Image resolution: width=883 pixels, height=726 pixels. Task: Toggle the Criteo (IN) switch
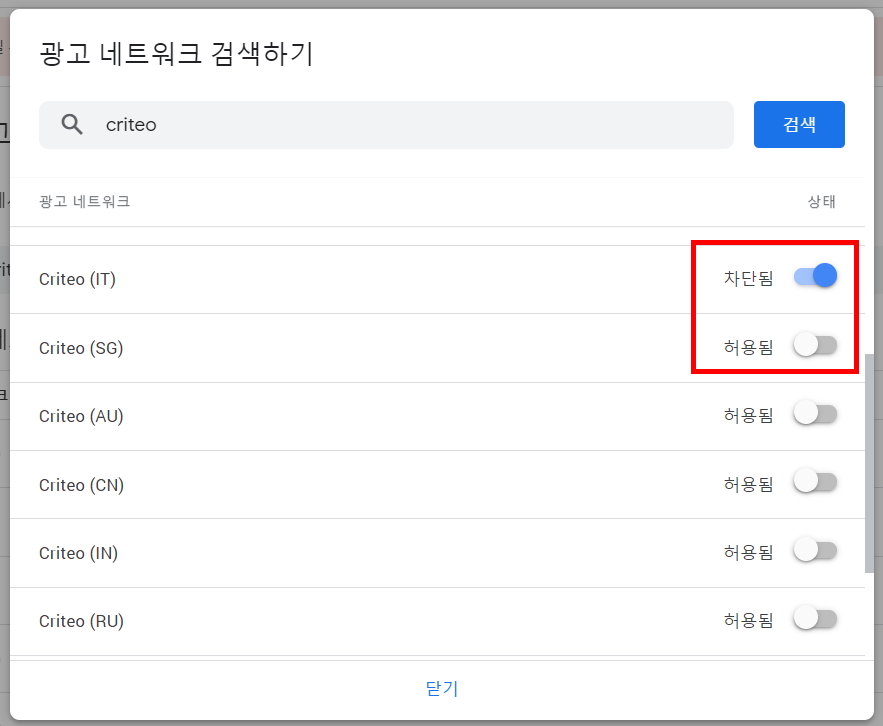(x=815, y=550)
